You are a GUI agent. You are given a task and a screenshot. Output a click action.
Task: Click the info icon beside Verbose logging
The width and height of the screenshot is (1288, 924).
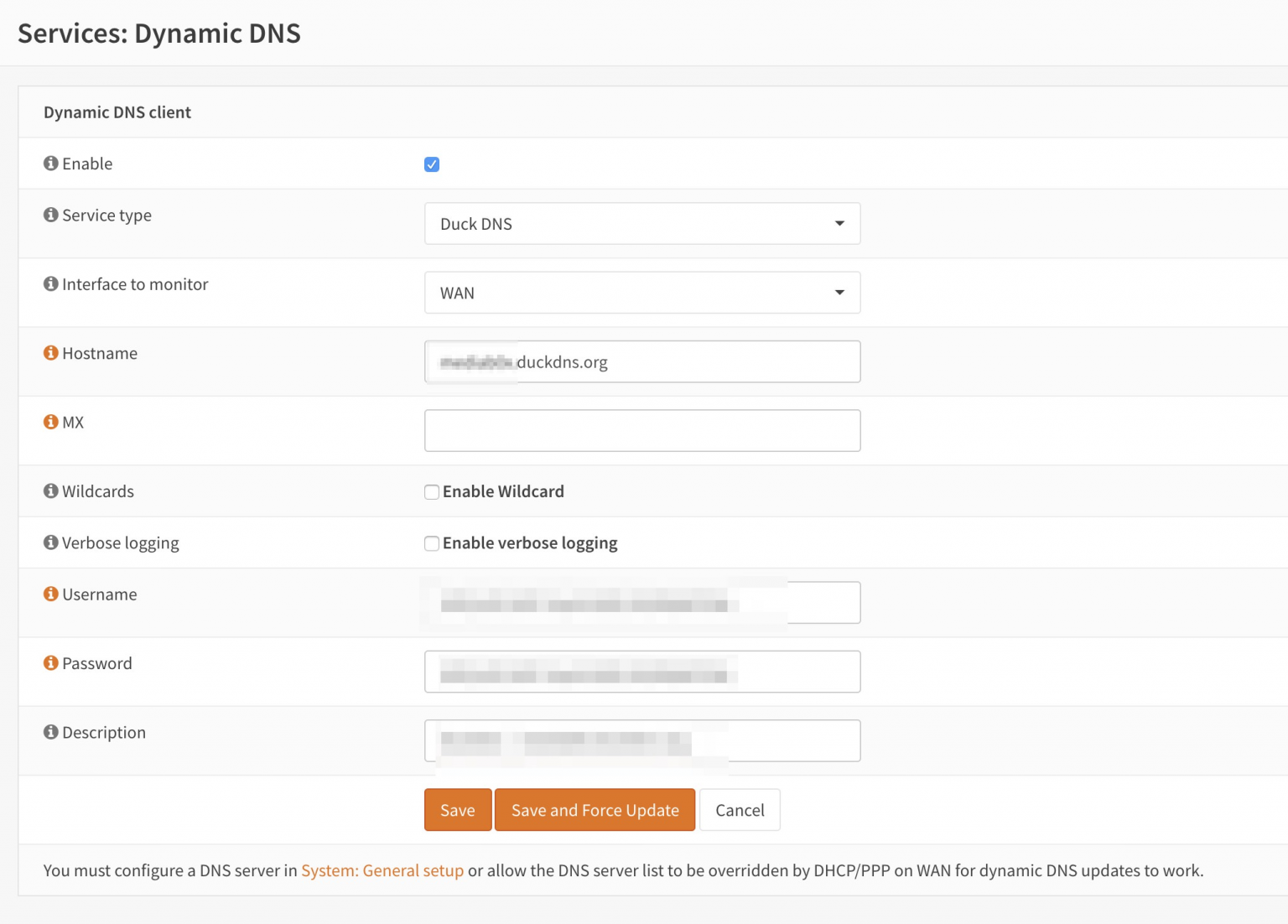pos(50,542)
